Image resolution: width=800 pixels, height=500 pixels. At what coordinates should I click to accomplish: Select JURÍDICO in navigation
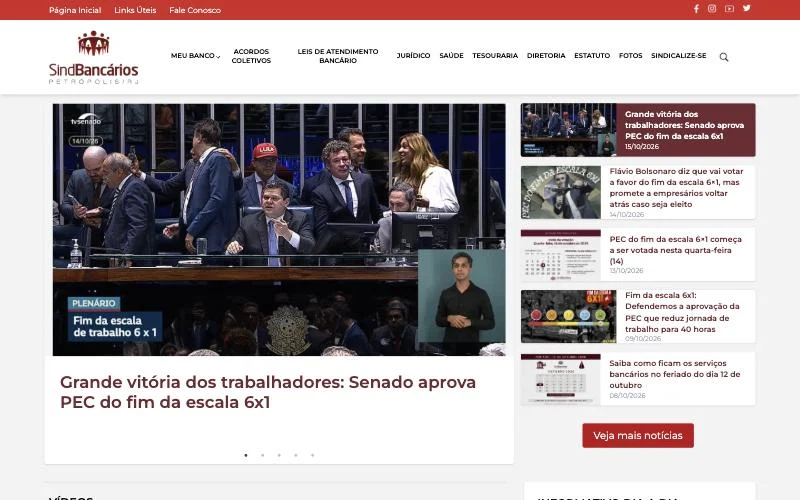pos(413,56)
